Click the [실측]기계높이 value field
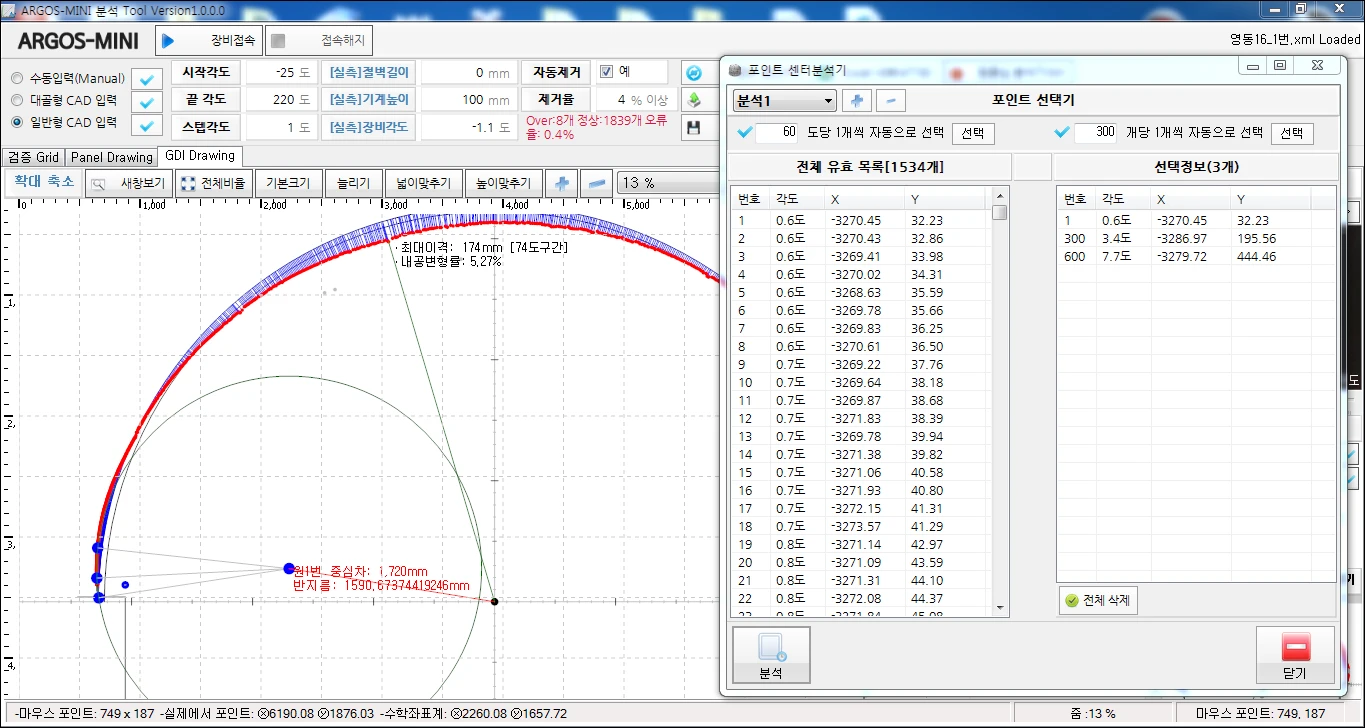 coord(467,100)
